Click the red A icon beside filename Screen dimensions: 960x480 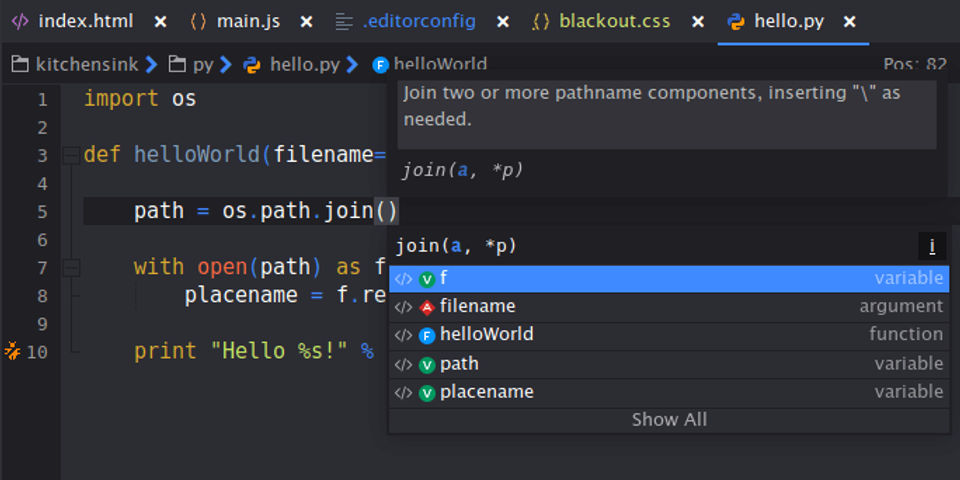click(x=427, y=307)
